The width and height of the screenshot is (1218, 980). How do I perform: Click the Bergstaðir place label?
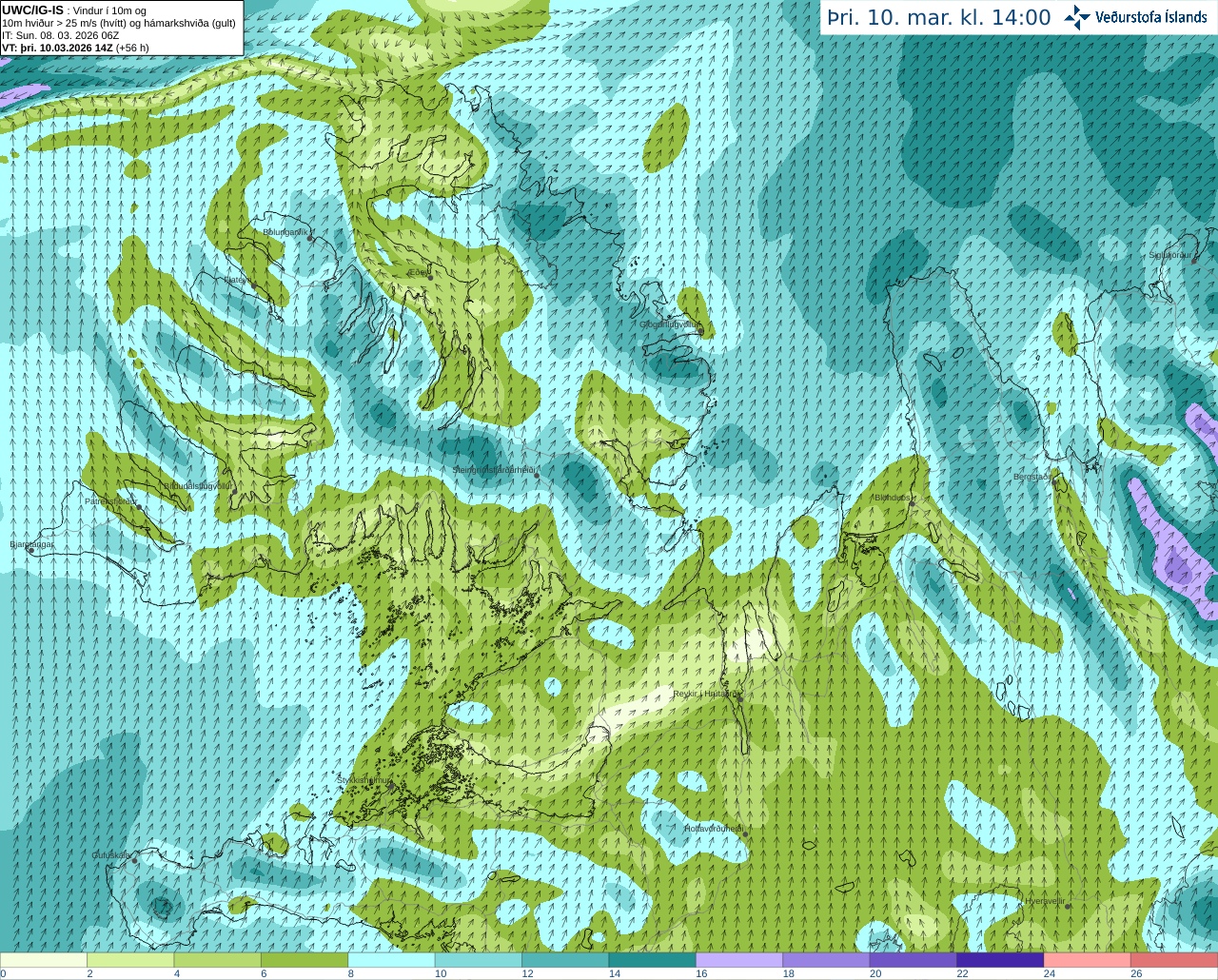pos(1031,477)
